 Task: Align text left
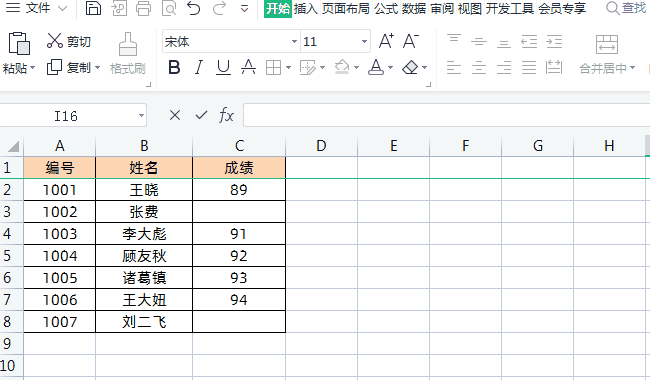click(454, 67)
